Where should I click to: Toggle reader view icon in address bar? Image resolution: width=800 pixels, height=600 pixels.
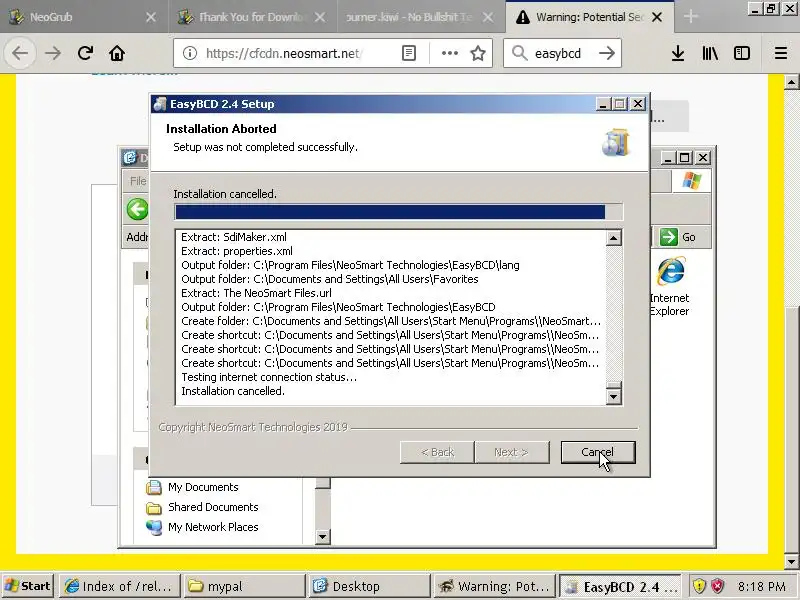tap(409, 53)
